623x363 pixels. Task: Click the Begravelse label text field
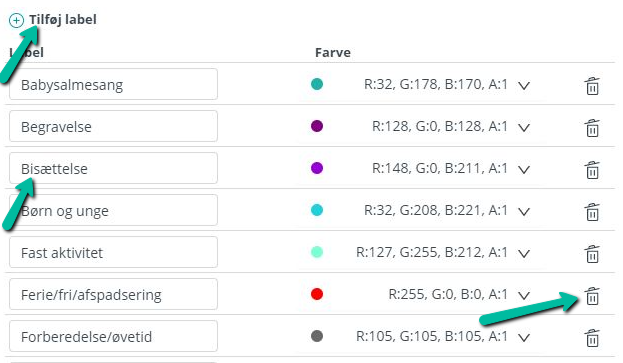pyautogui.click(x=113, y=126)
